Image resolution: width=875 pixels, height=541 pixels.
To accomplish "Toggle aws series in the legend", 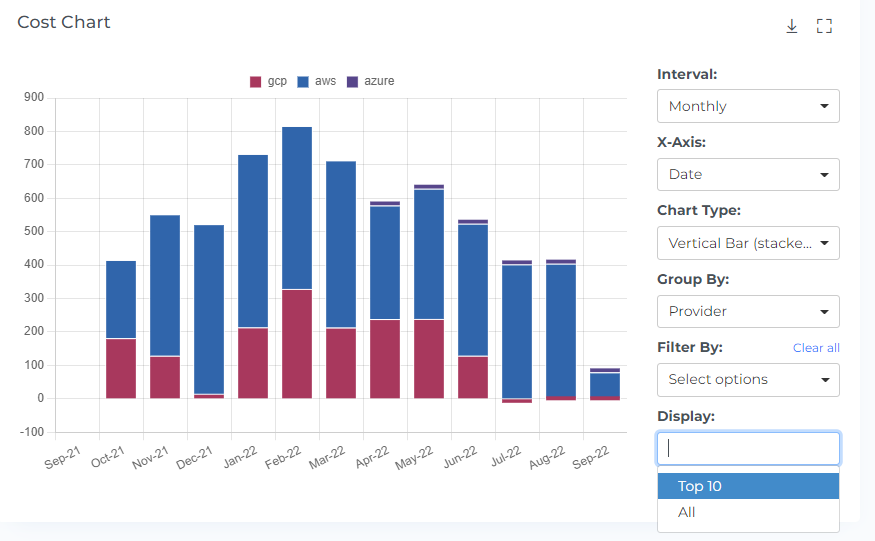I will point(316,81).
